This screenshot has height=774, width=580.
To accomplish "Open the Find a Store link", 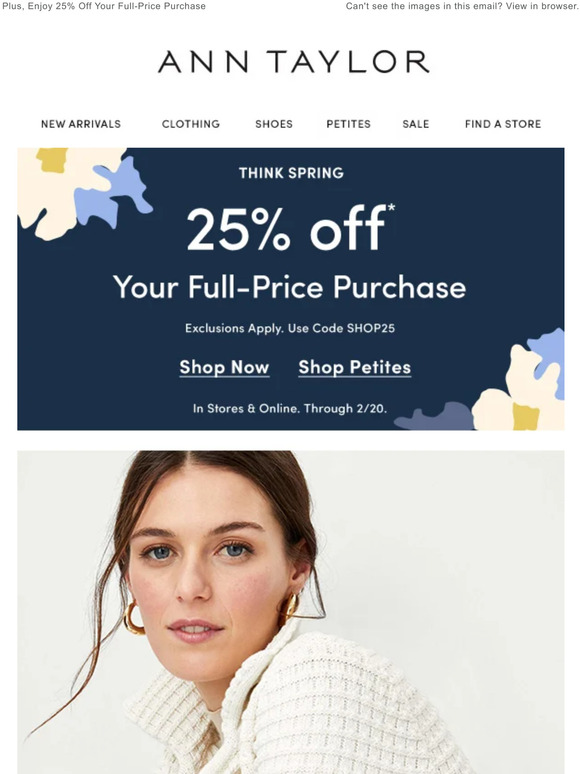I will [503, 124].
